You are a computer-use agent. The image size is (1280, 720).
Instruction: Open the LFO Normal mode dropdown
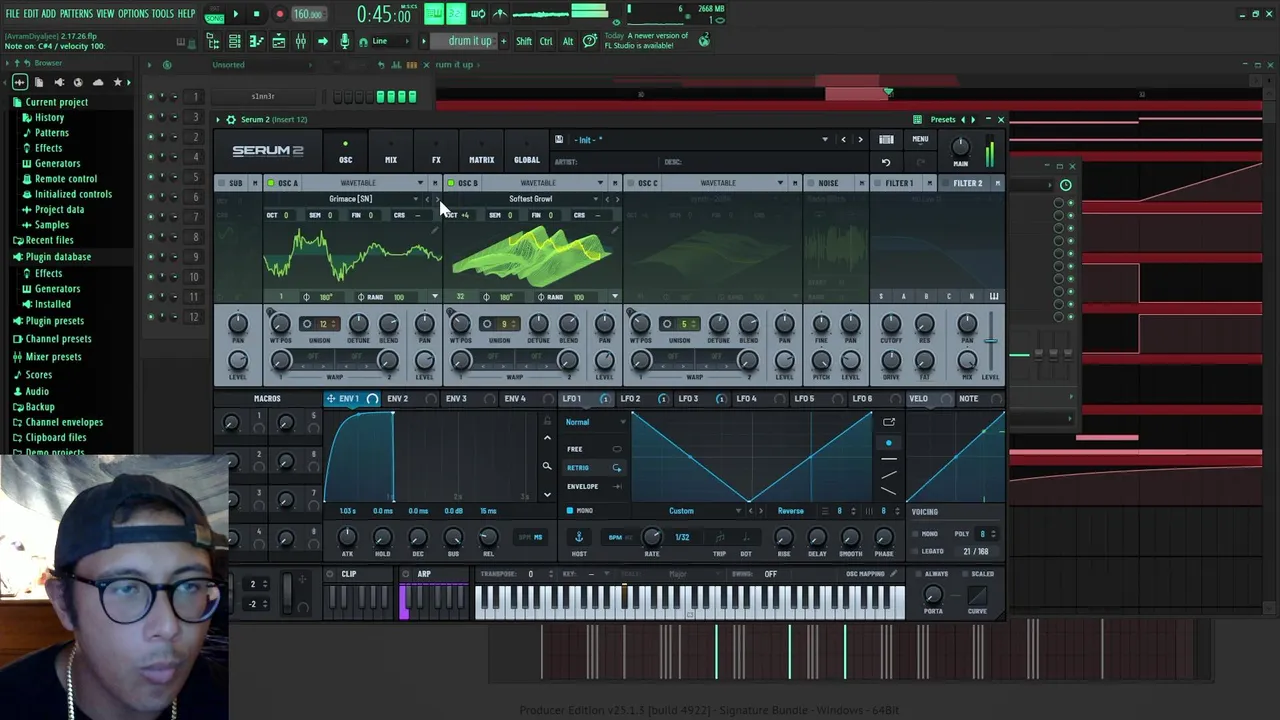(596, 422)
